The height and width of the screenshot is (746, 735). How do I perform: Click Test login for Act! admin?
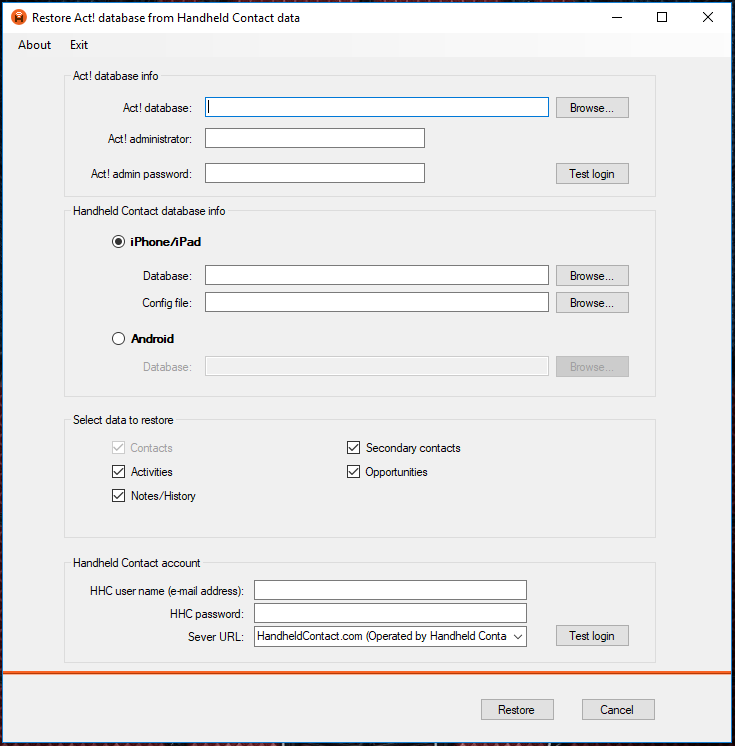tap(592, 174)
